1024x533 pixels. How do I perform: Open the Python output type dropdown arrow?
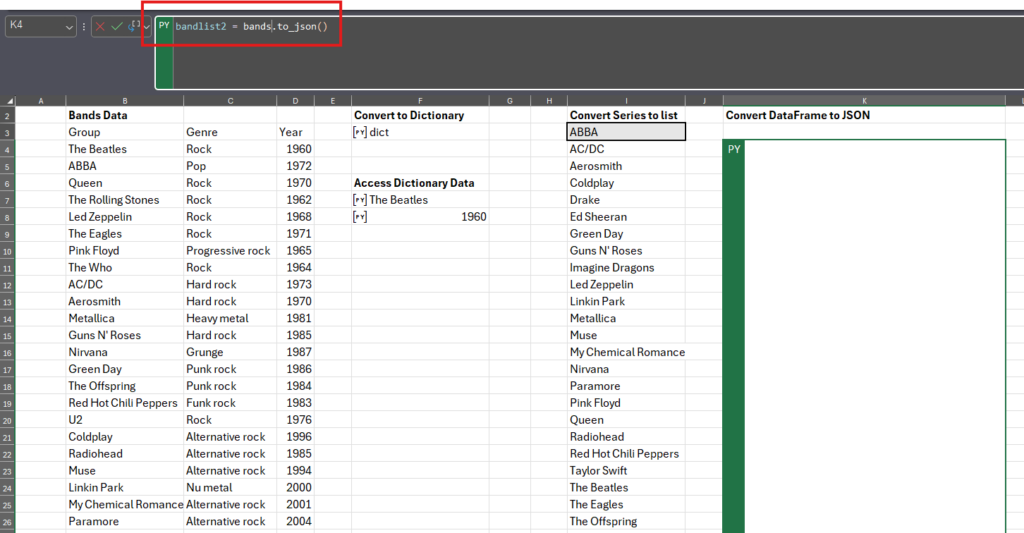[x=146, y=27]
